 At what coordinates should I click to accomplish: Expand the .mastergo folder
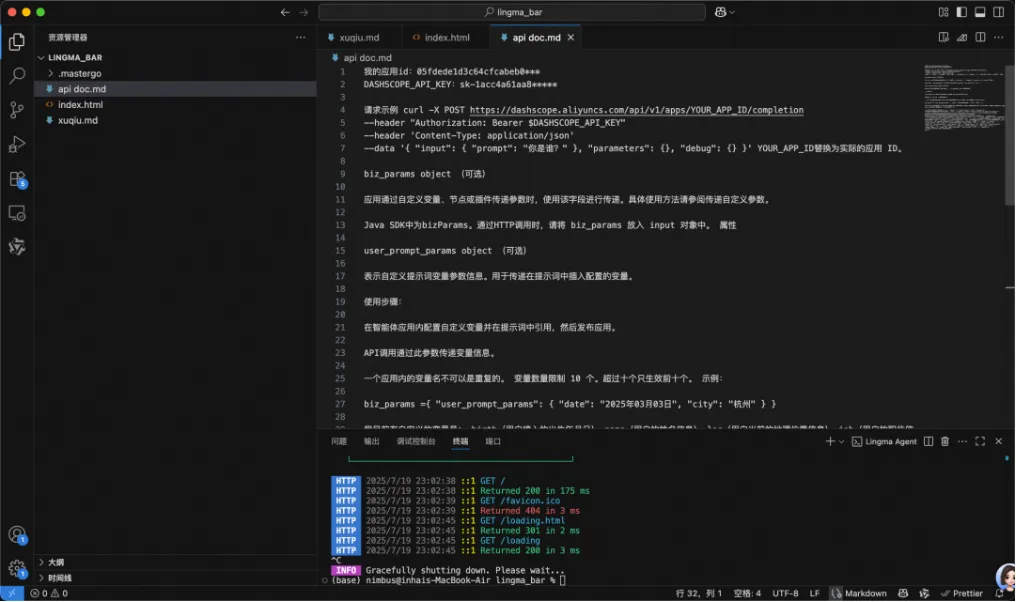pyautogui.click(x=175, y=73)
